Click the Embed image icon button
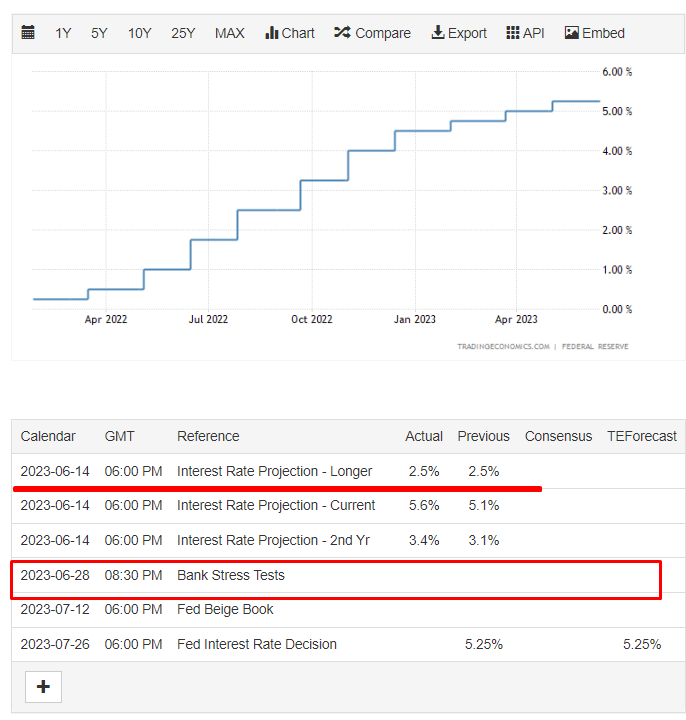This screenshot has width=686, height=720. pos(594,33)
